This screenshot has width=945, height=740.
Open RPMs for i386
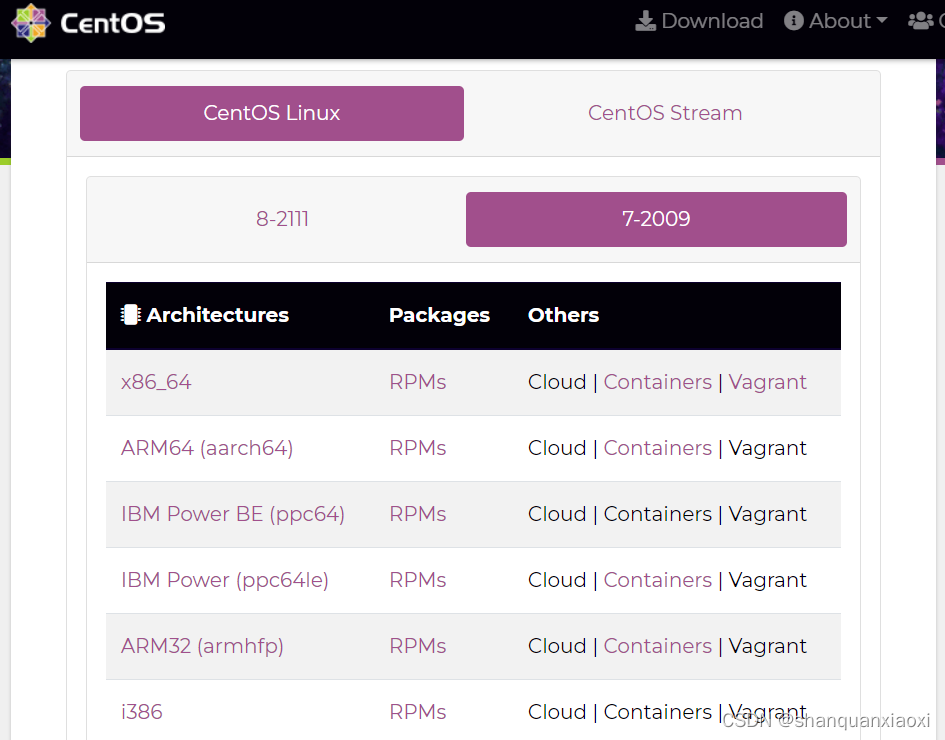418,712
